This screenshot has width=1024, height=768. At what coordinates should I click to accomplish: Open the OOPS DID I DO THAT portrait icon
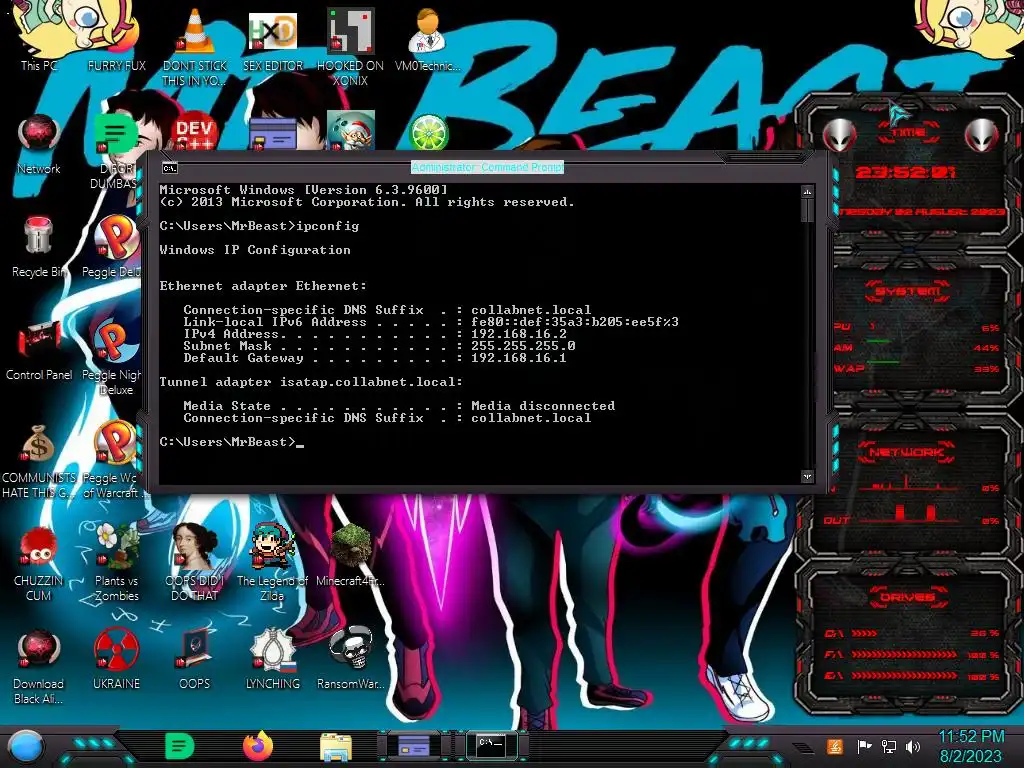(195, 563)
